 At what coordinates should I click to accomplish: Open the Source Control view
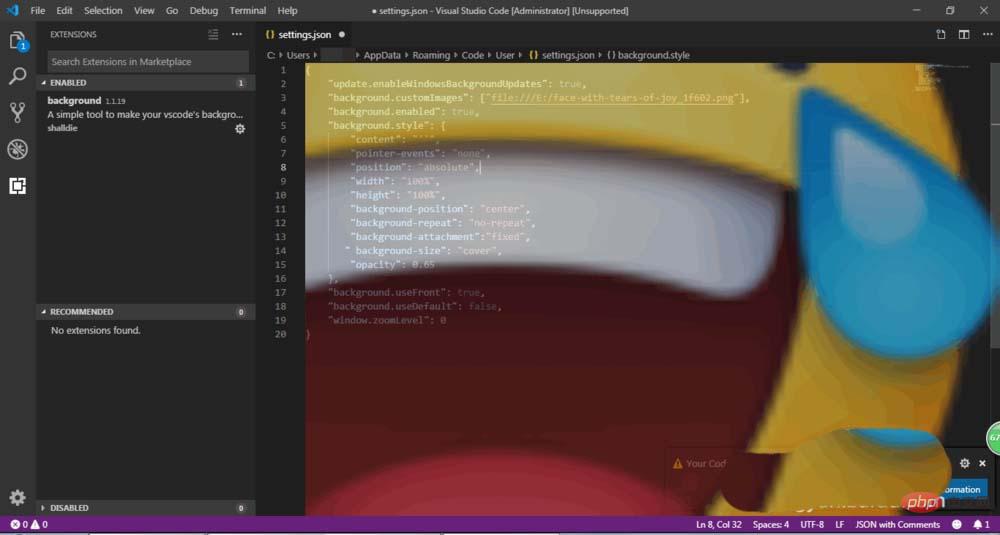[18, 112]
